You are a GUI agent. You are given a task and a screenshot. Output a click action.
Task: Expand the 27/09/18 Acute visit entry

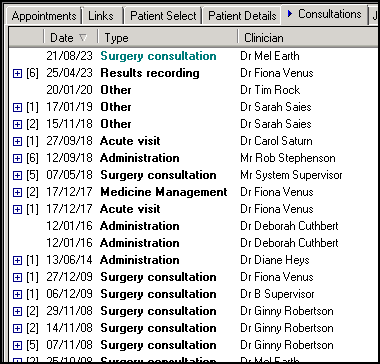(17, 141)
